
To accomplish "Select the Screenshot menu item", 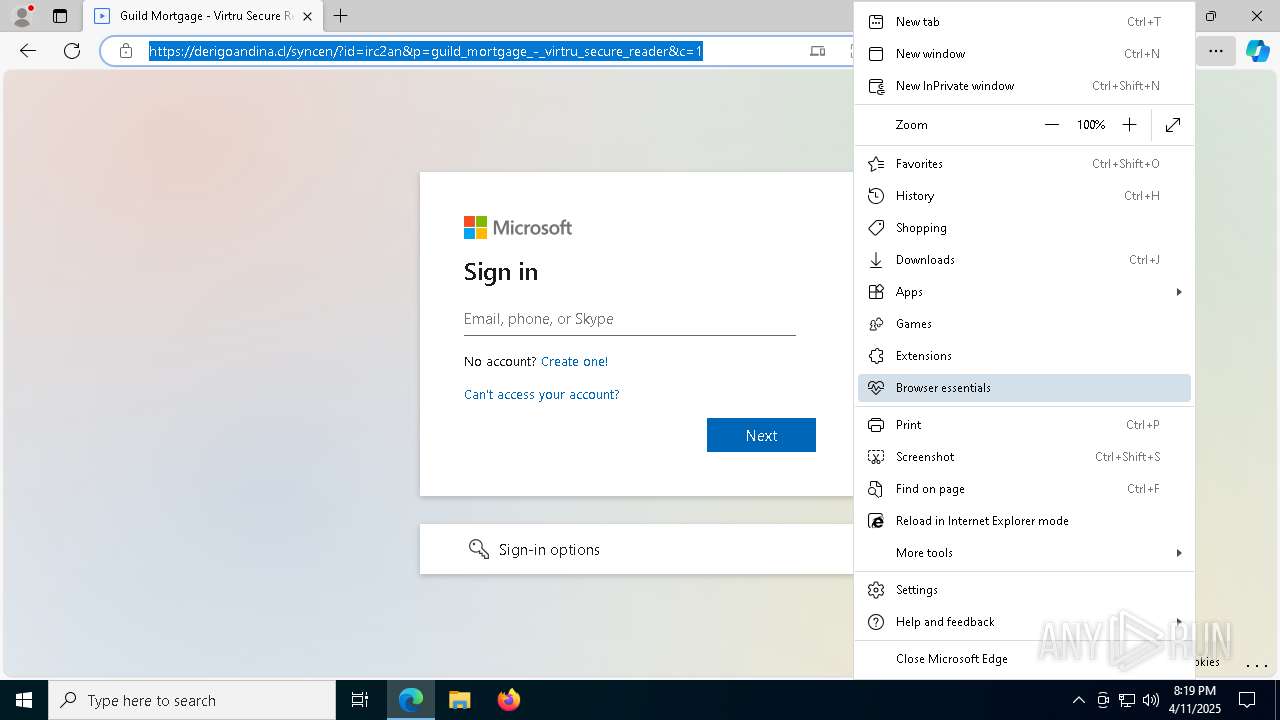I will point(1024,457).
